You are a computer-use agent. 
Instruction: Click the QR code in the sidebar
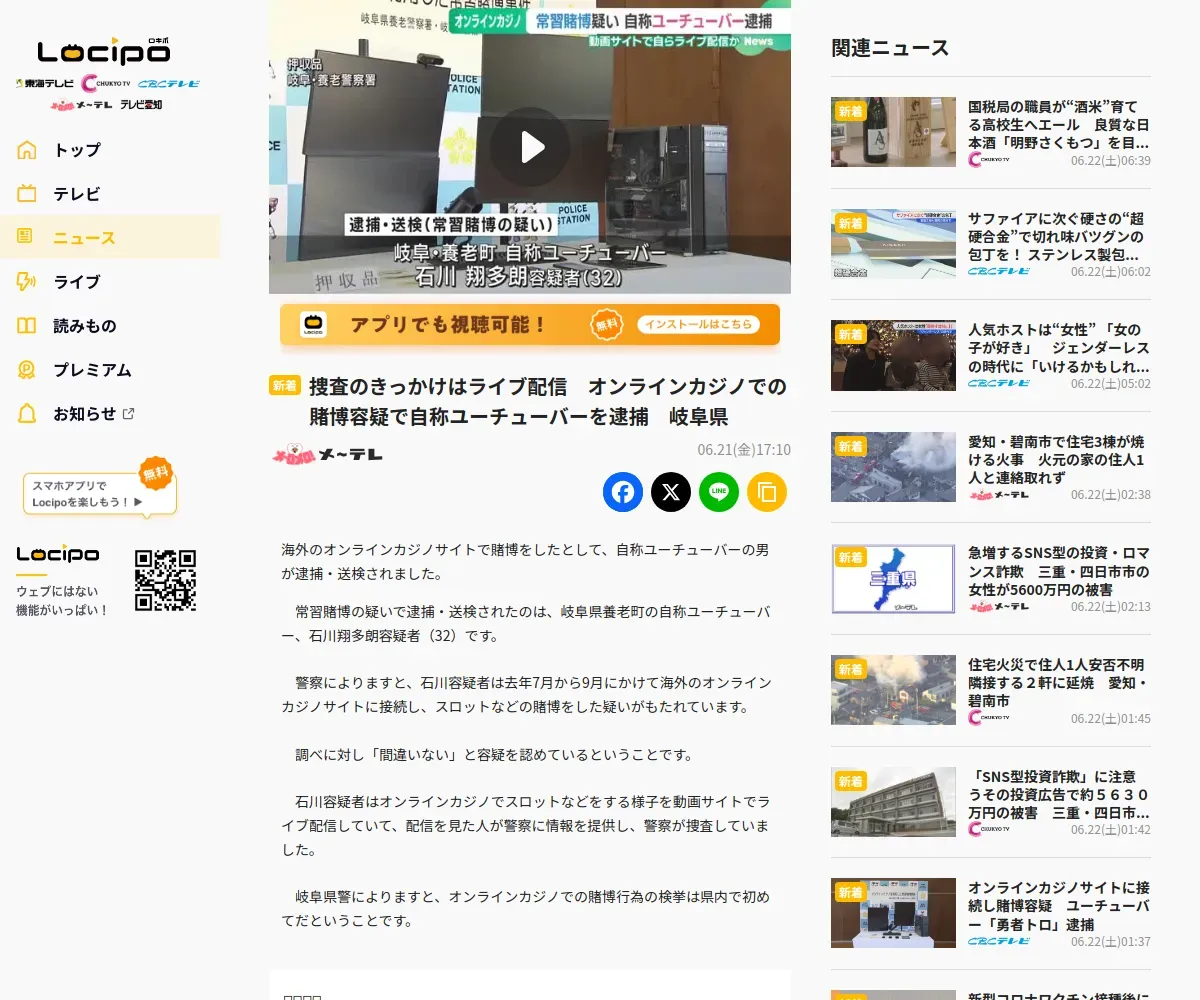165,580
